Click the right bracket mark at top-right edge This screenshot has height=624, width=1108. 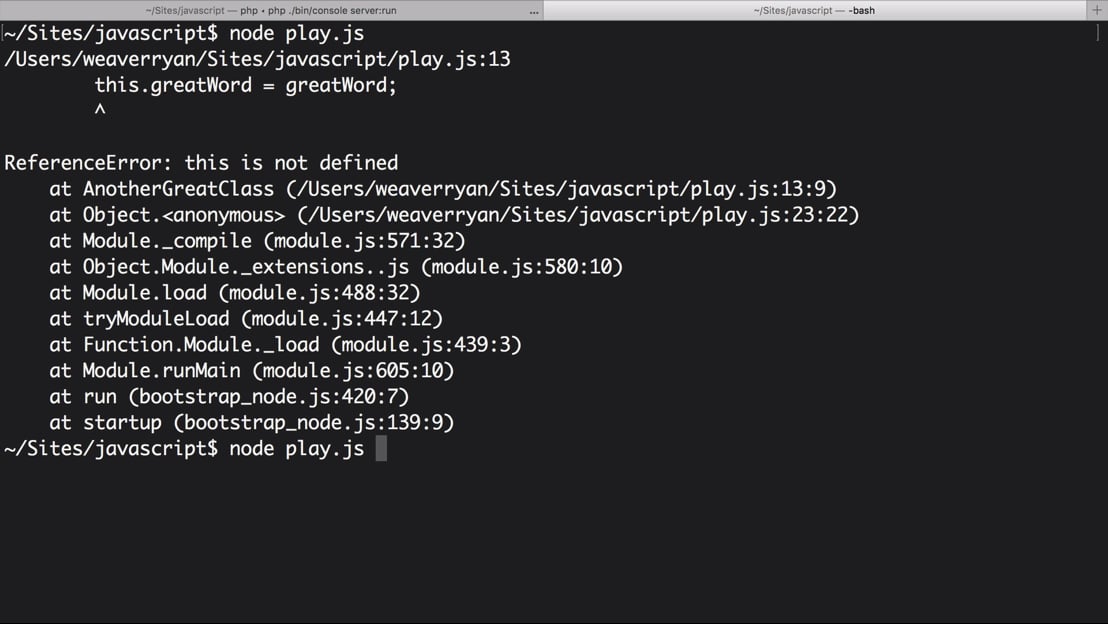pyautogui.click(x=1098, y=33)
